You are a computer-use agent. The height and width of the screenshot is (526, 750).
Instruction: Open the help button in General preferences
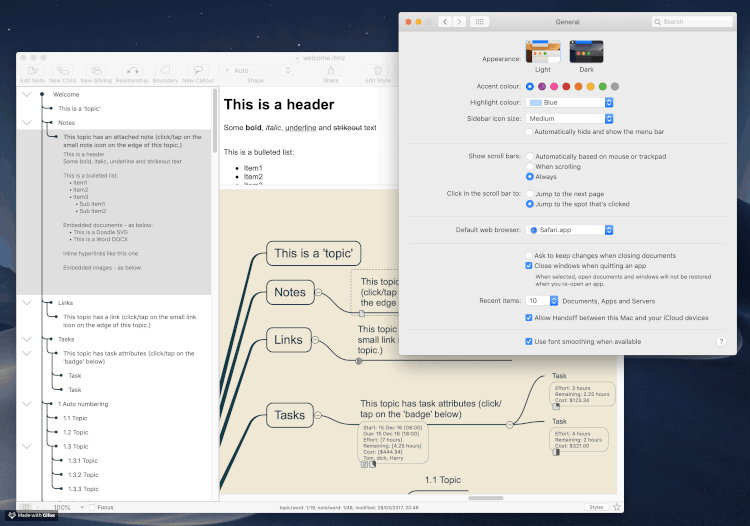click(721, 341)
